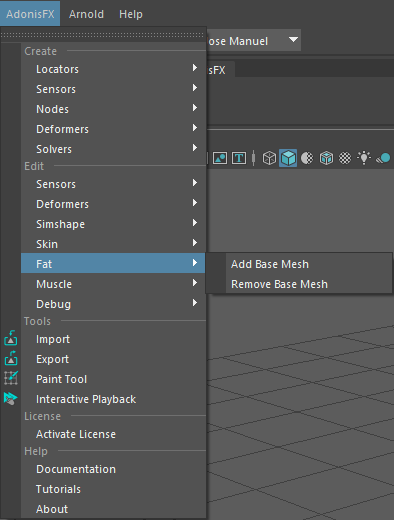Screen dimensions: 394x520
Task: Toggle image plane viewport icon
Action: (x=220, y=158)
